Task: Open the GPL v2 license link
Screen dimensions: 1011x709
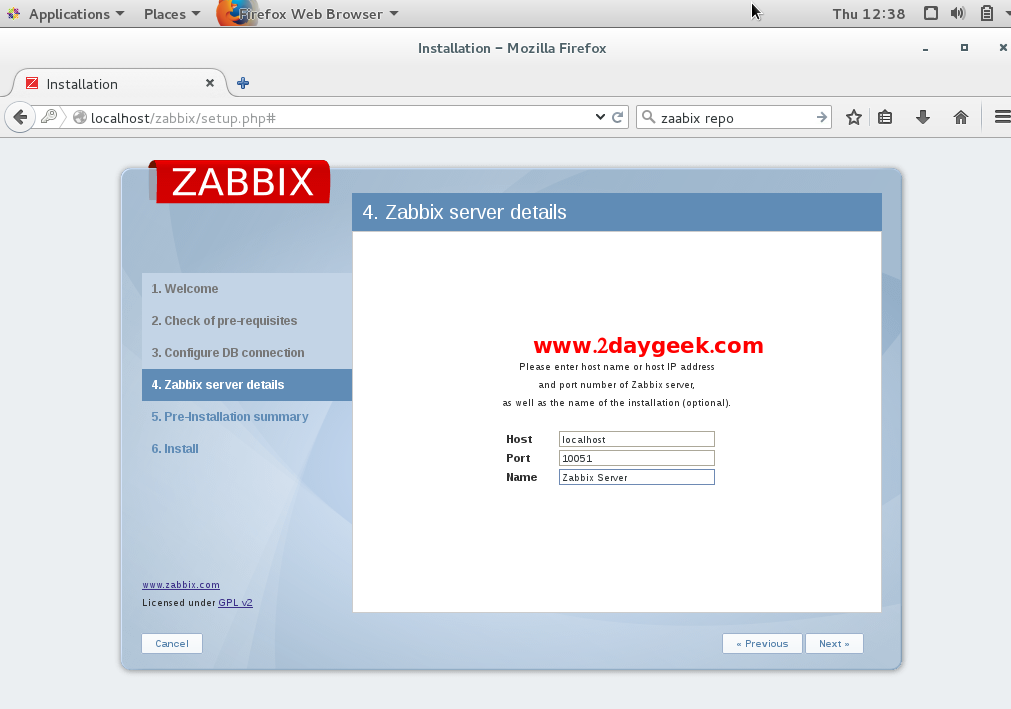Action: (235, 603)
